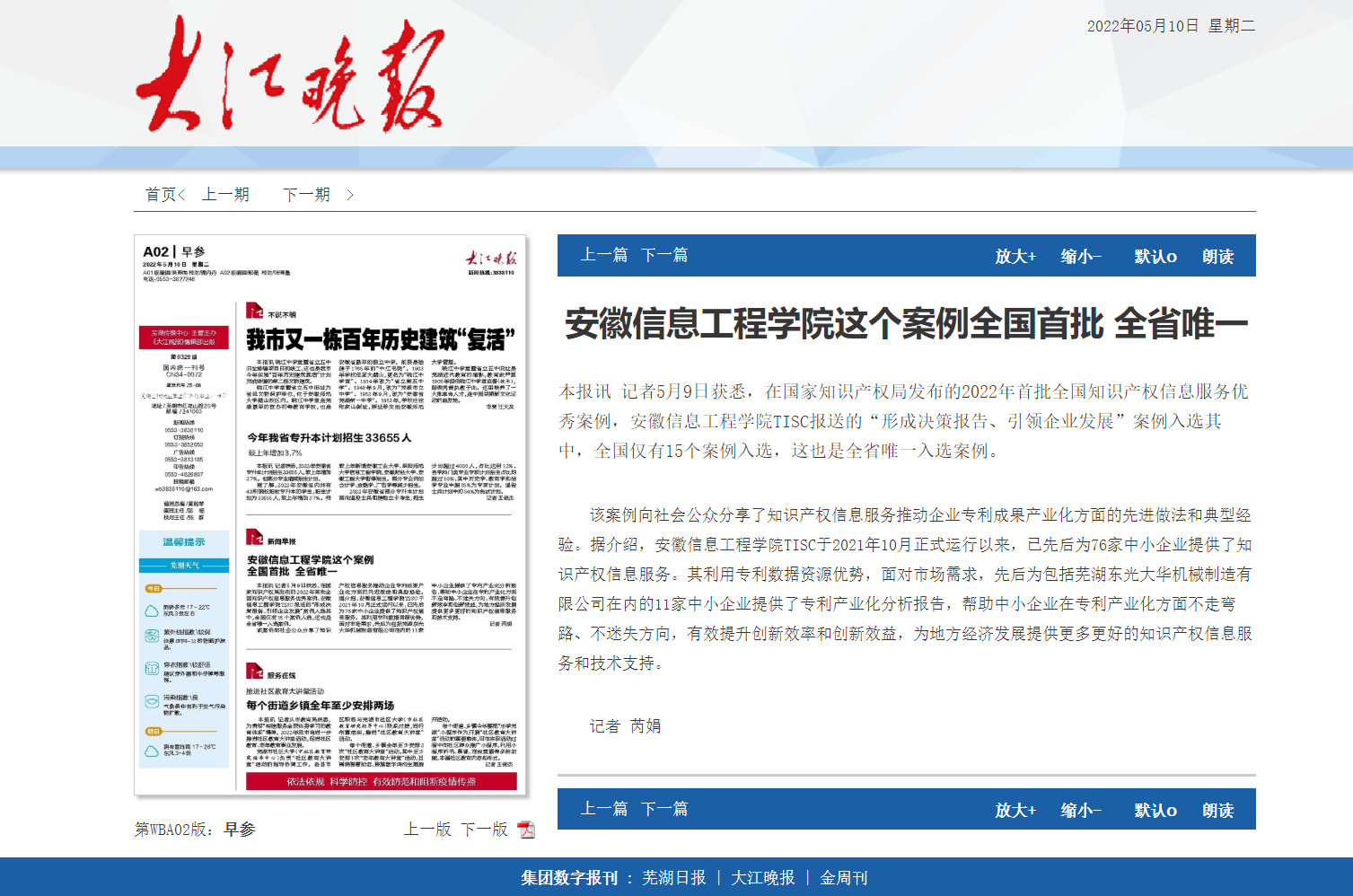Click the PDF download icon

coord(526,830)
